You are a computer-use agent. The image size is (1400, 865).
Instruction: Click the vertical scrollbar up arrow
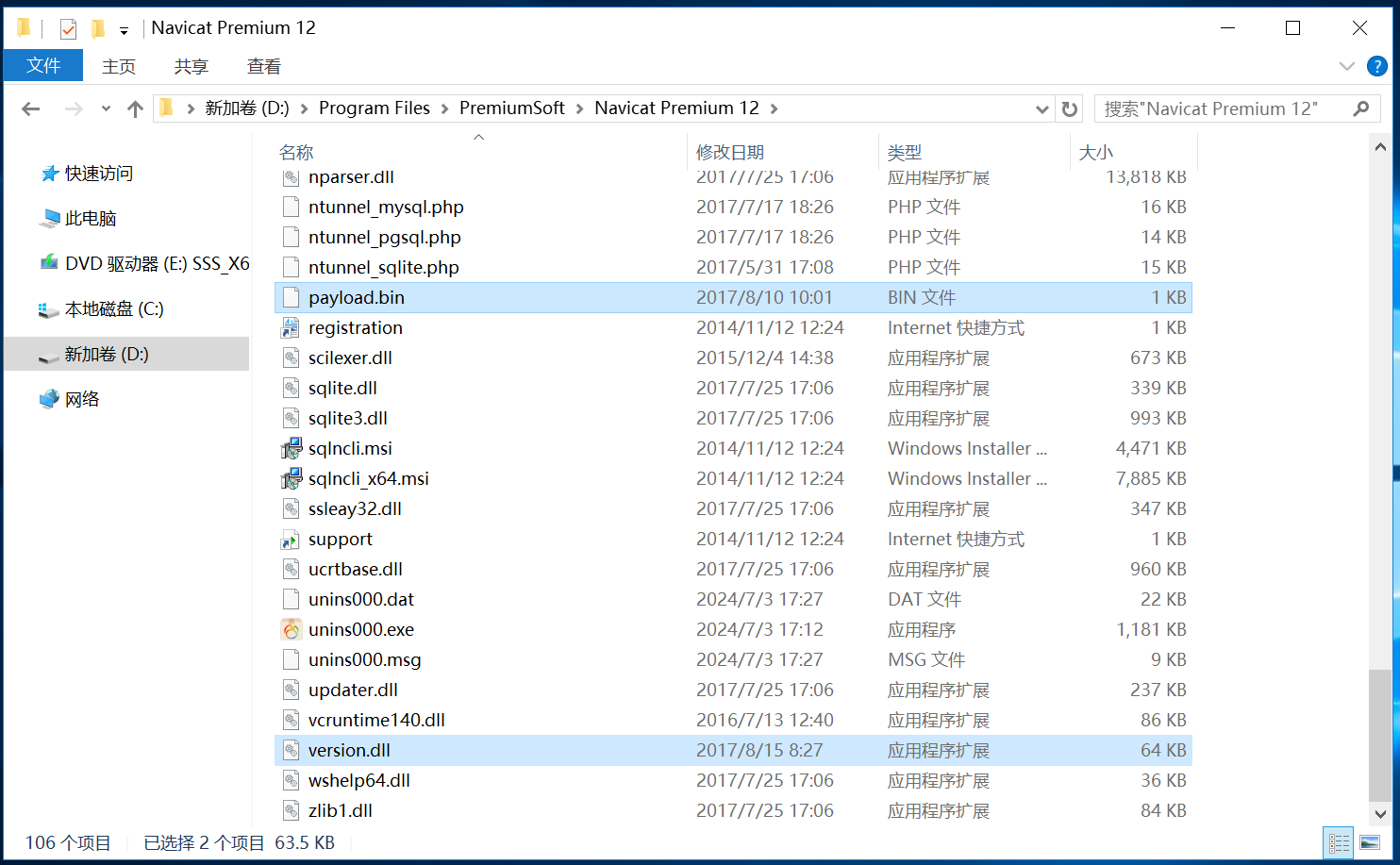tap(1380, 147)
